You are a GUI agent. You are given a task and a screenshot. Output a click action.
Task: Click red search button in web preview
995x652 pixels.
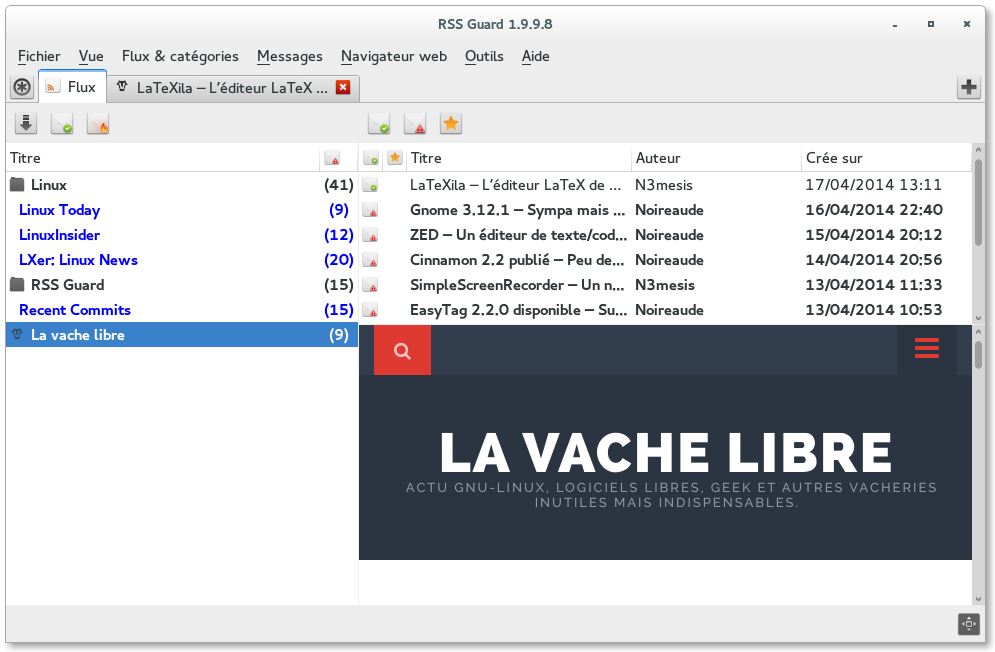(x=402, y=350)
